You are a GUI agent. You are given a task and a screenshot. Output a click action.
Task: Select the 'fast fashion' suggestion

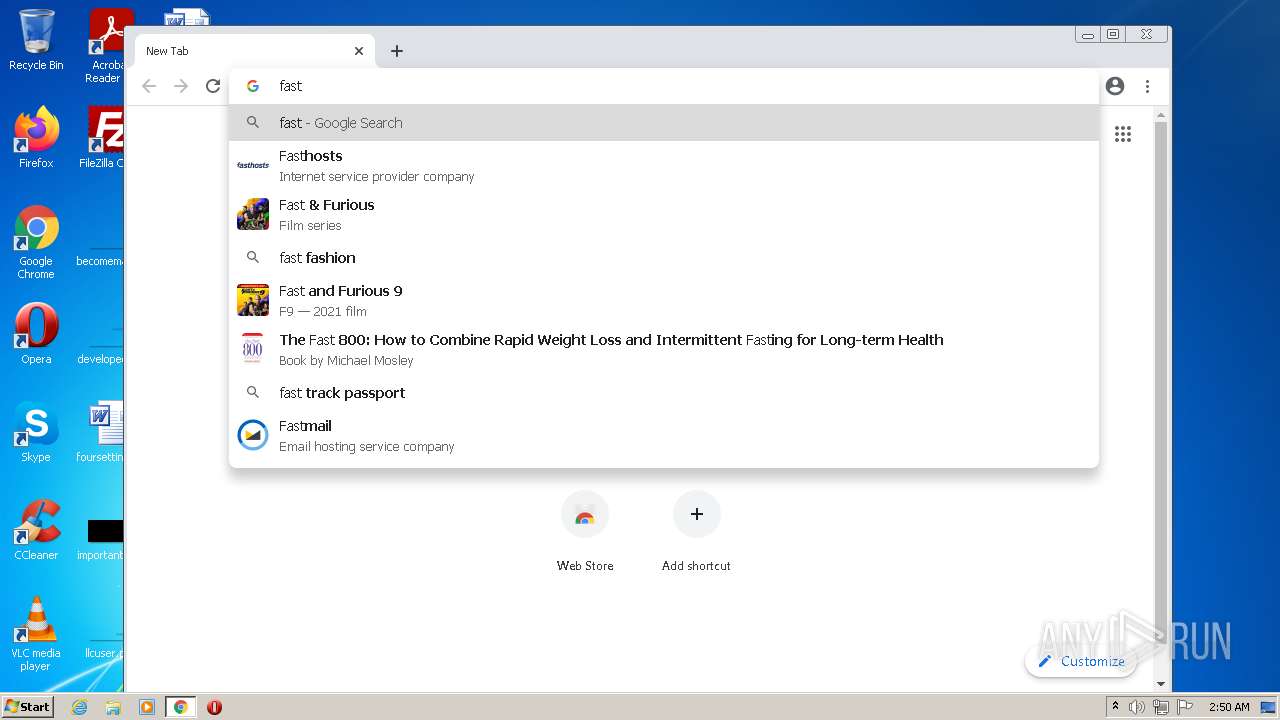664,257
